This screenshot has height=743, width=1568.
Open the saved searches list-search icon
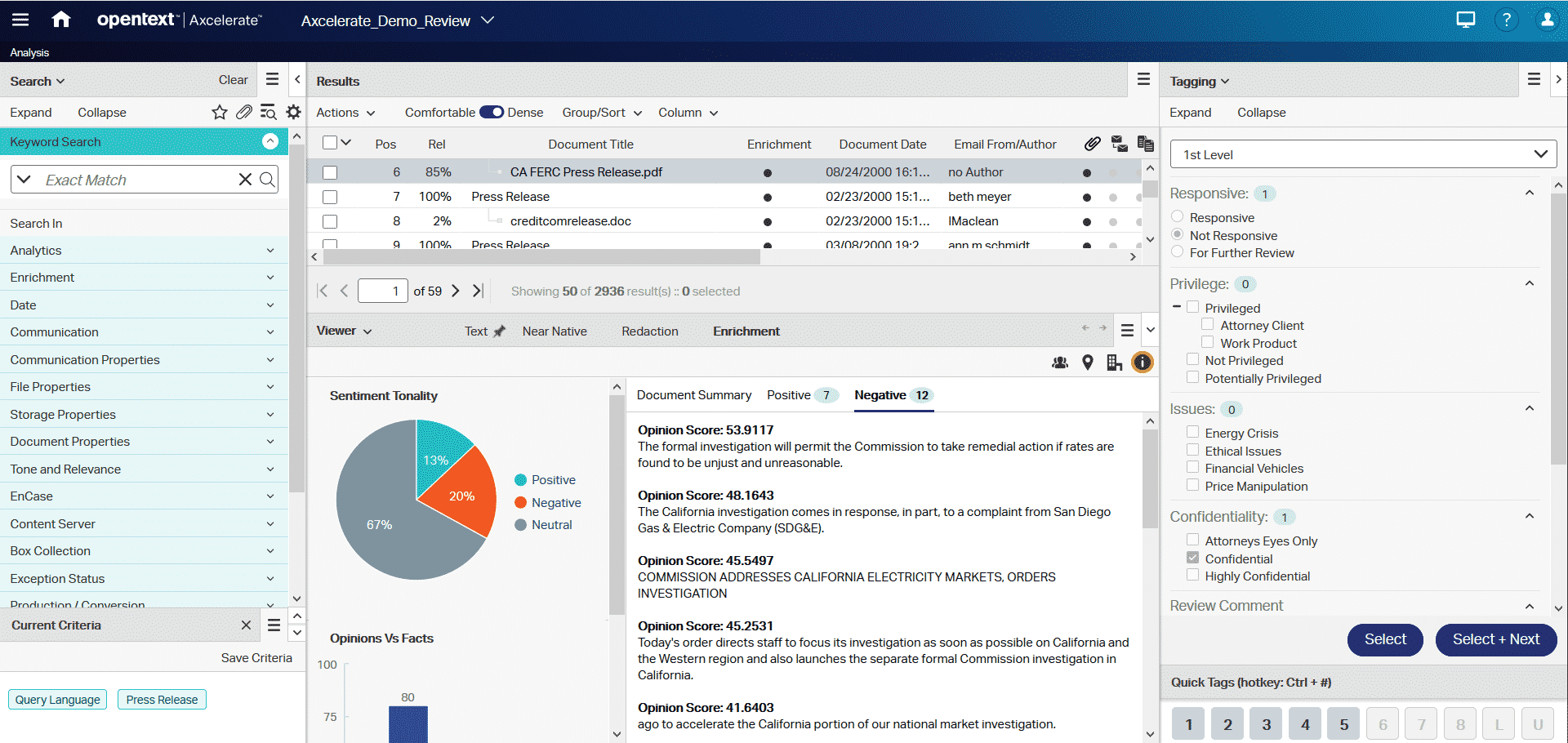pyautogui.click(x=268, y=112)
